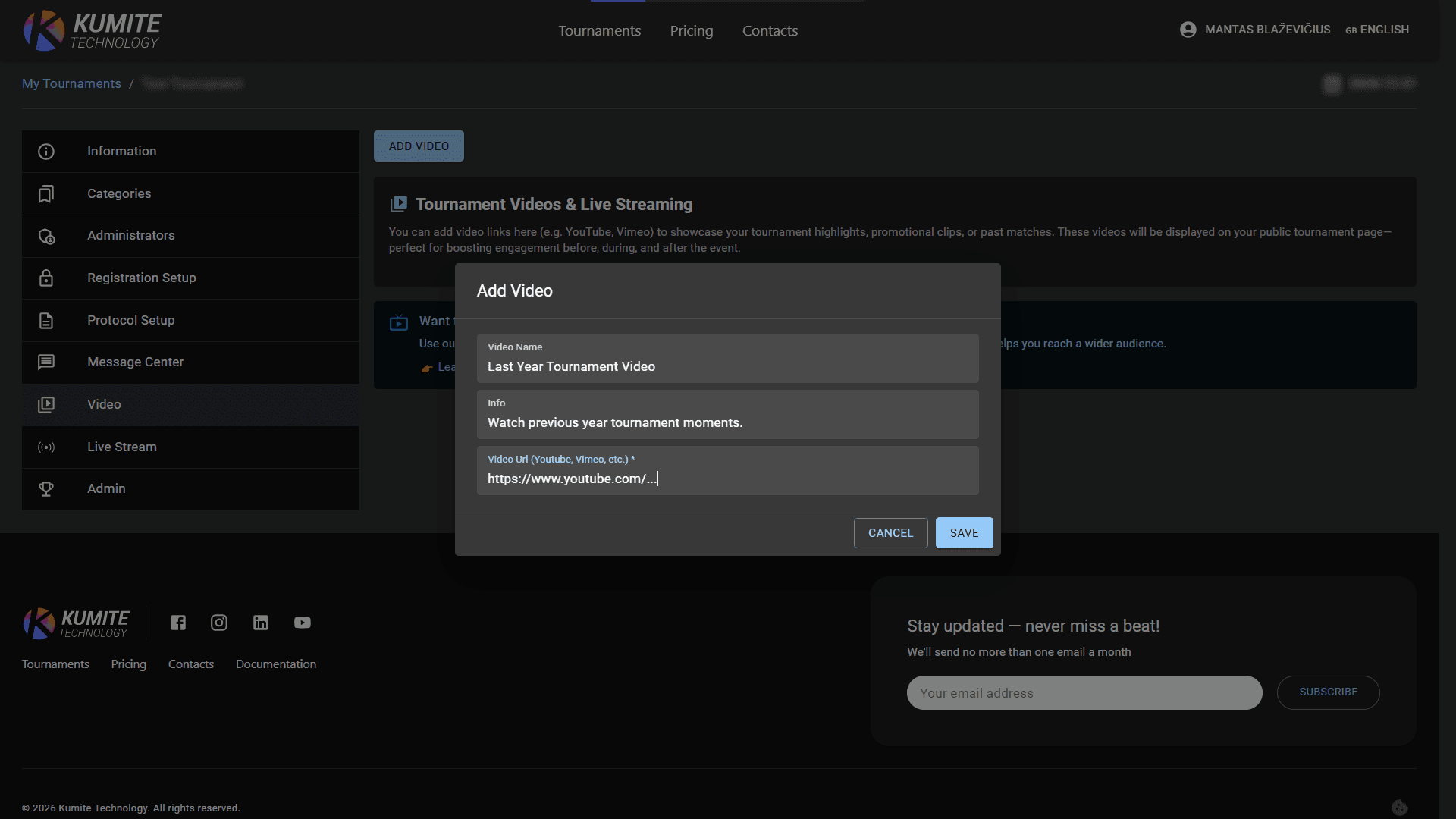The height and width of the screenshot is (819, 1456).
Task: Open Pricing in top navigation
Action: (x=691, y=31)
